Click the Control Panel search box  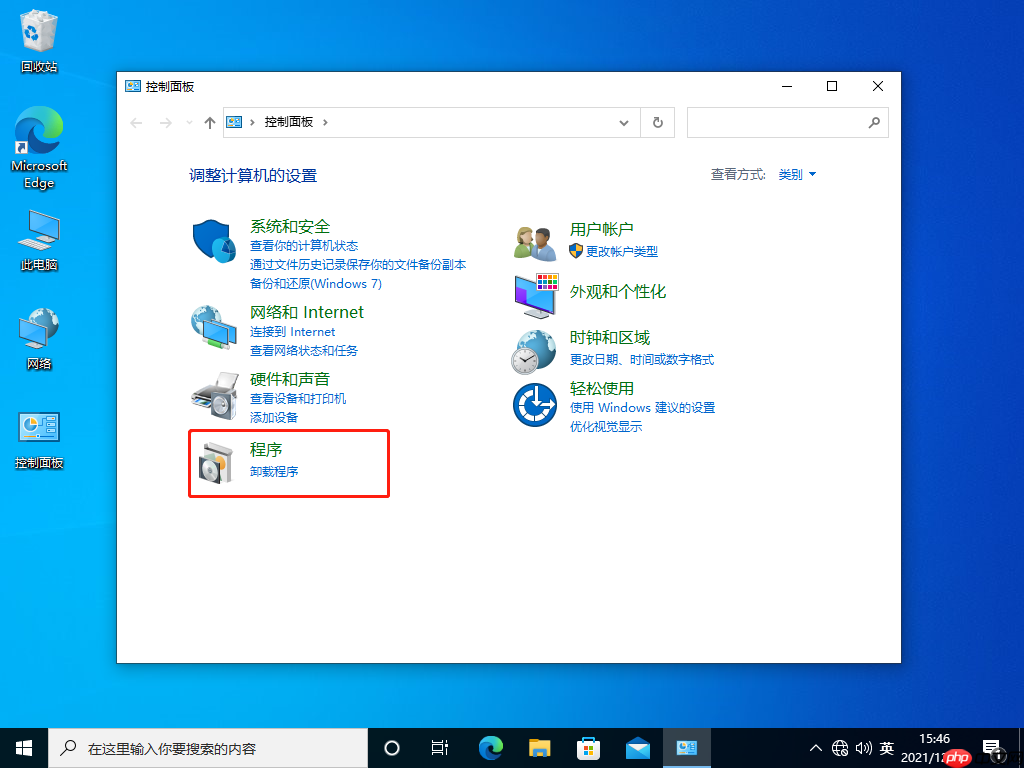click(x=780, y=122)
